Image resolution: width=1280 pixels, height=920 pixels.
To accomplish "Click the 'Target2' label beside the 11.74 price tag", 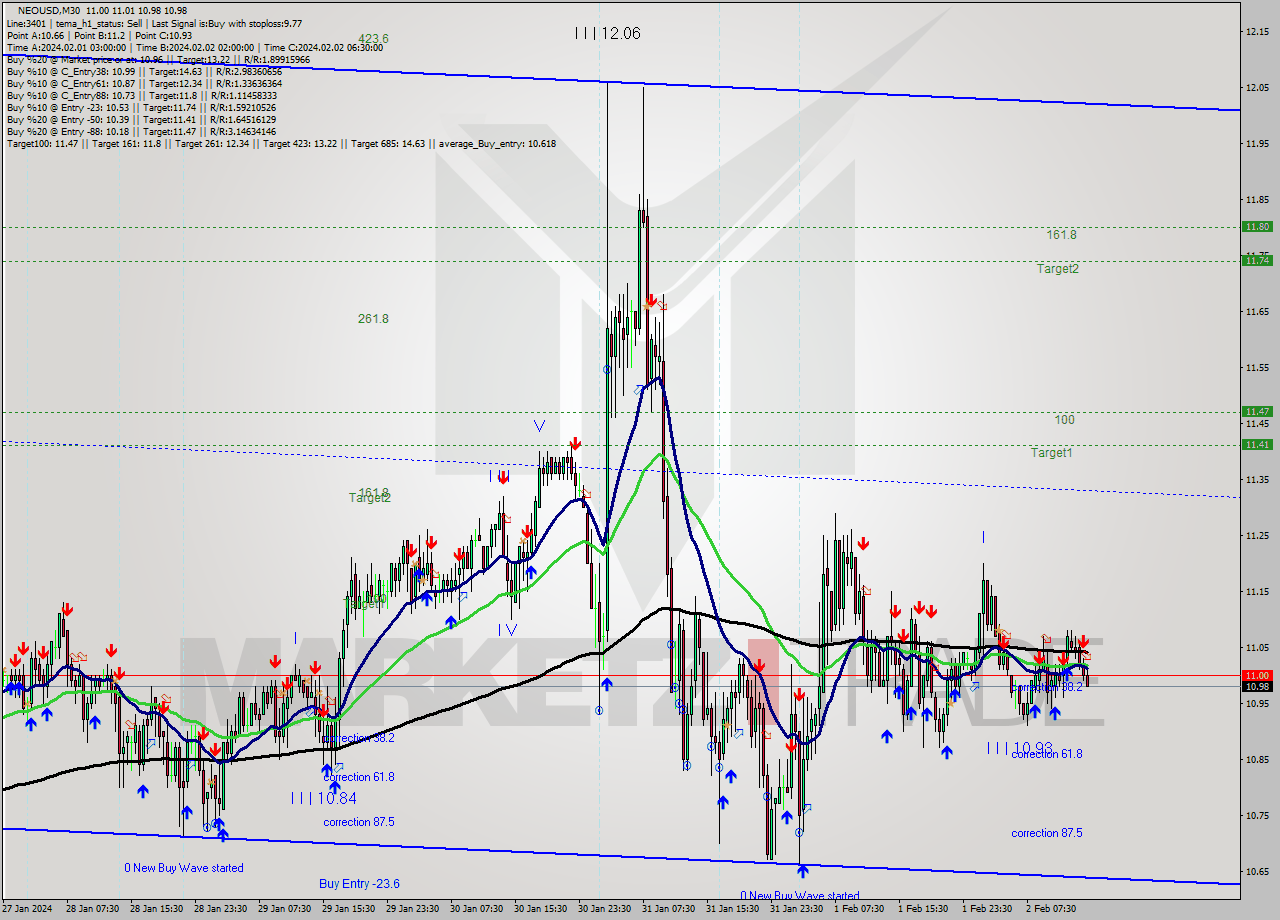I will click(1057, 268).
